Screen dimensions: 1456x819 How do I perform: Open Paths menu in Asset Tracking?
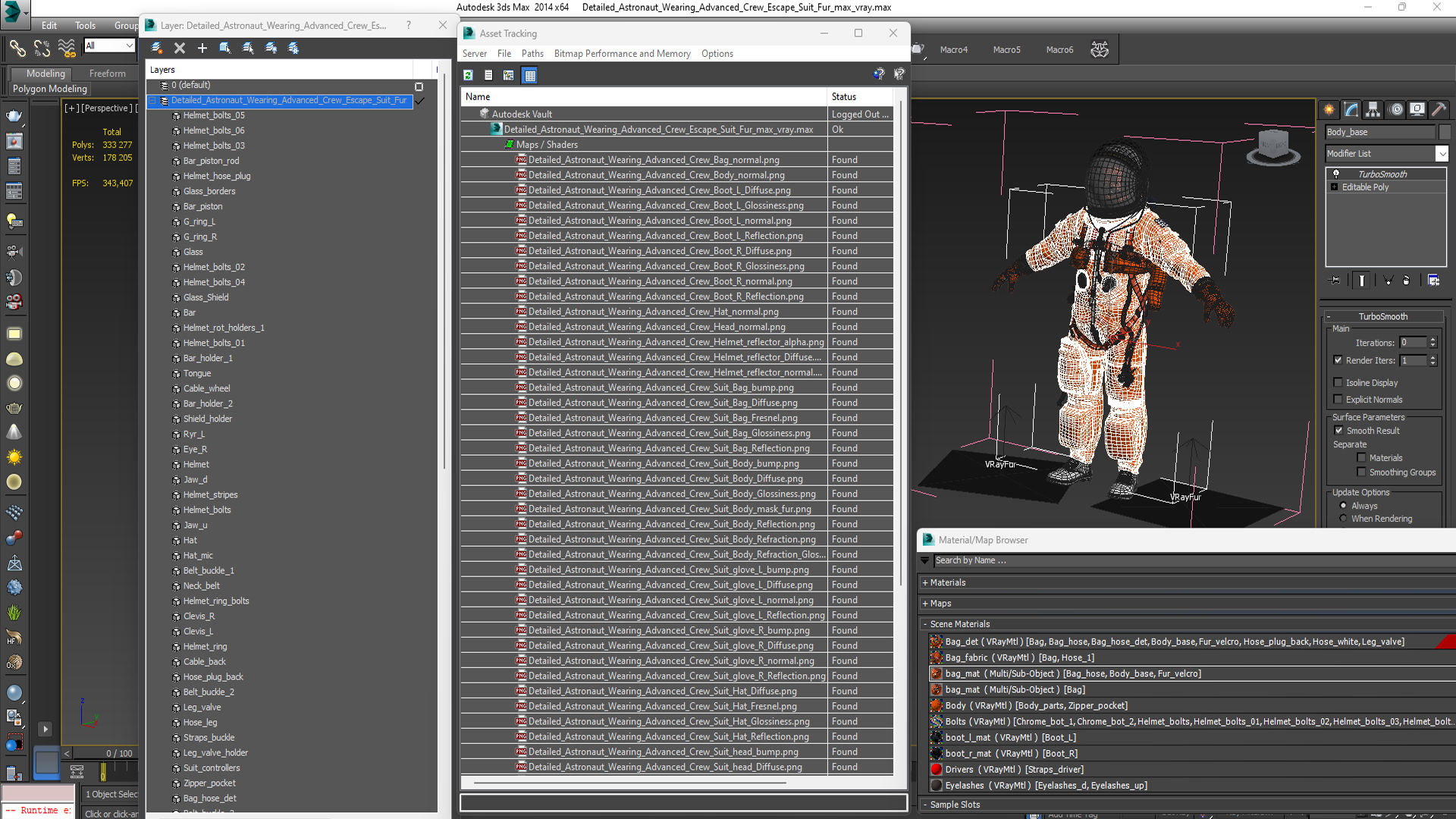pos(532,54)
